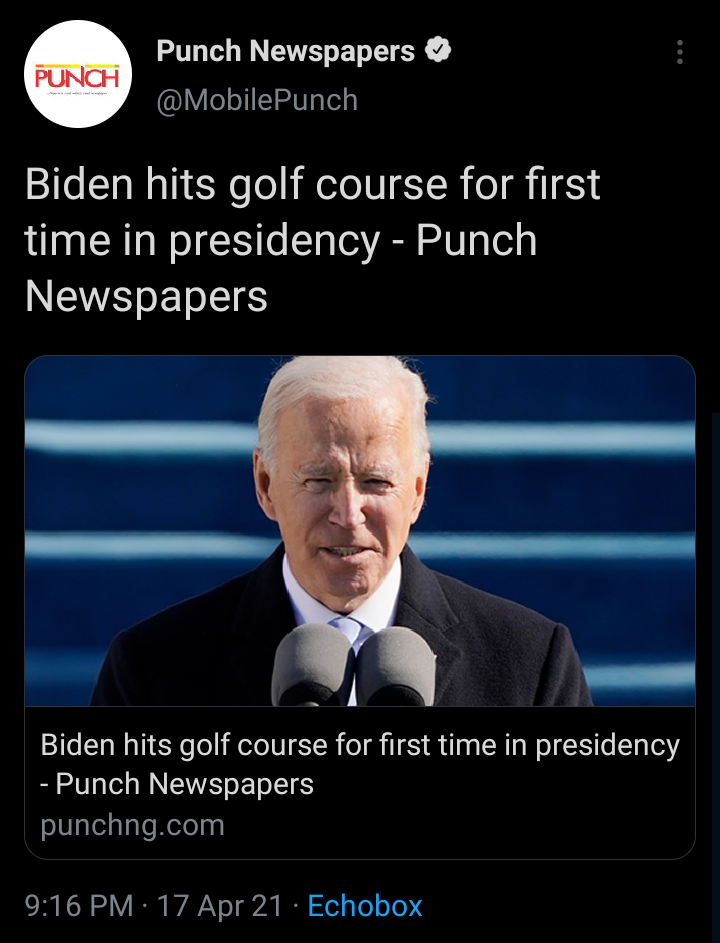Open the Biden link card image
This screenshot has width=720, height=943.
click(x=360, y=531)
